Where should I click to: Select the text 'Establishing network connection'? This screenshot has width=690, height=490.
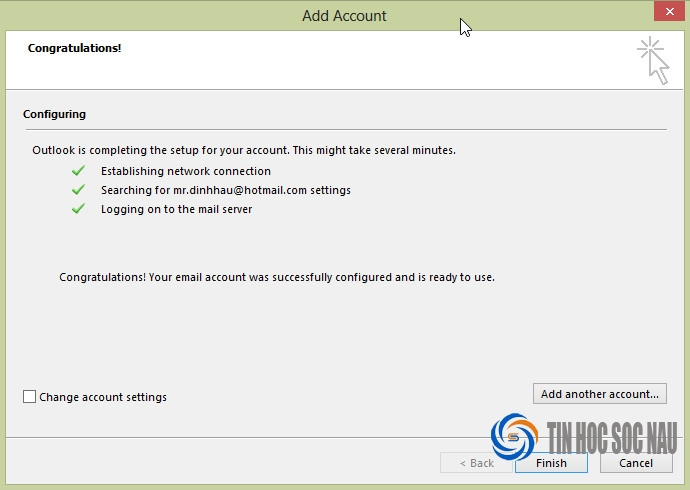click(186, 171)
